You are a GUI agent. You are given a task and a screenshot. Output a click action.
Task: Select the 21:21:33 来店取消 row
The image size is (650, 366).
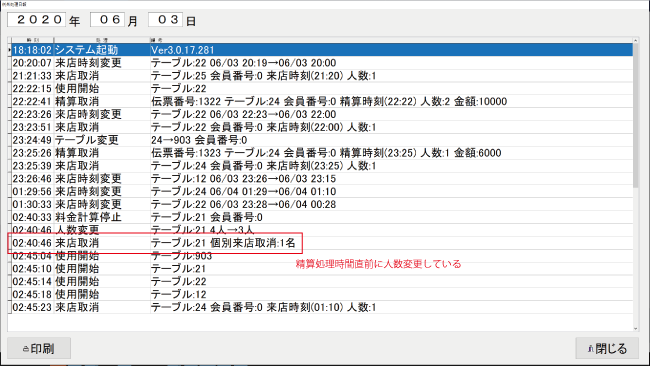click(322, 75)
